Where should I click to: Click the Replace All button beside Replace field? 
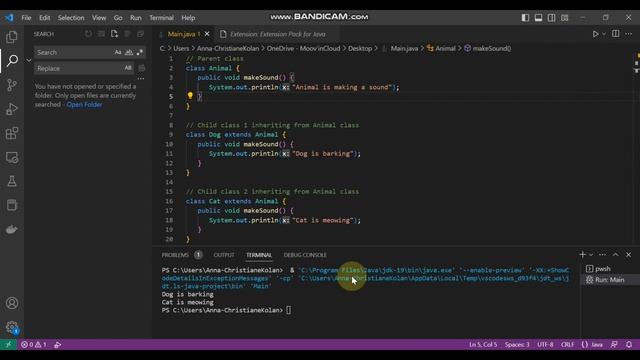pos(142,68)
